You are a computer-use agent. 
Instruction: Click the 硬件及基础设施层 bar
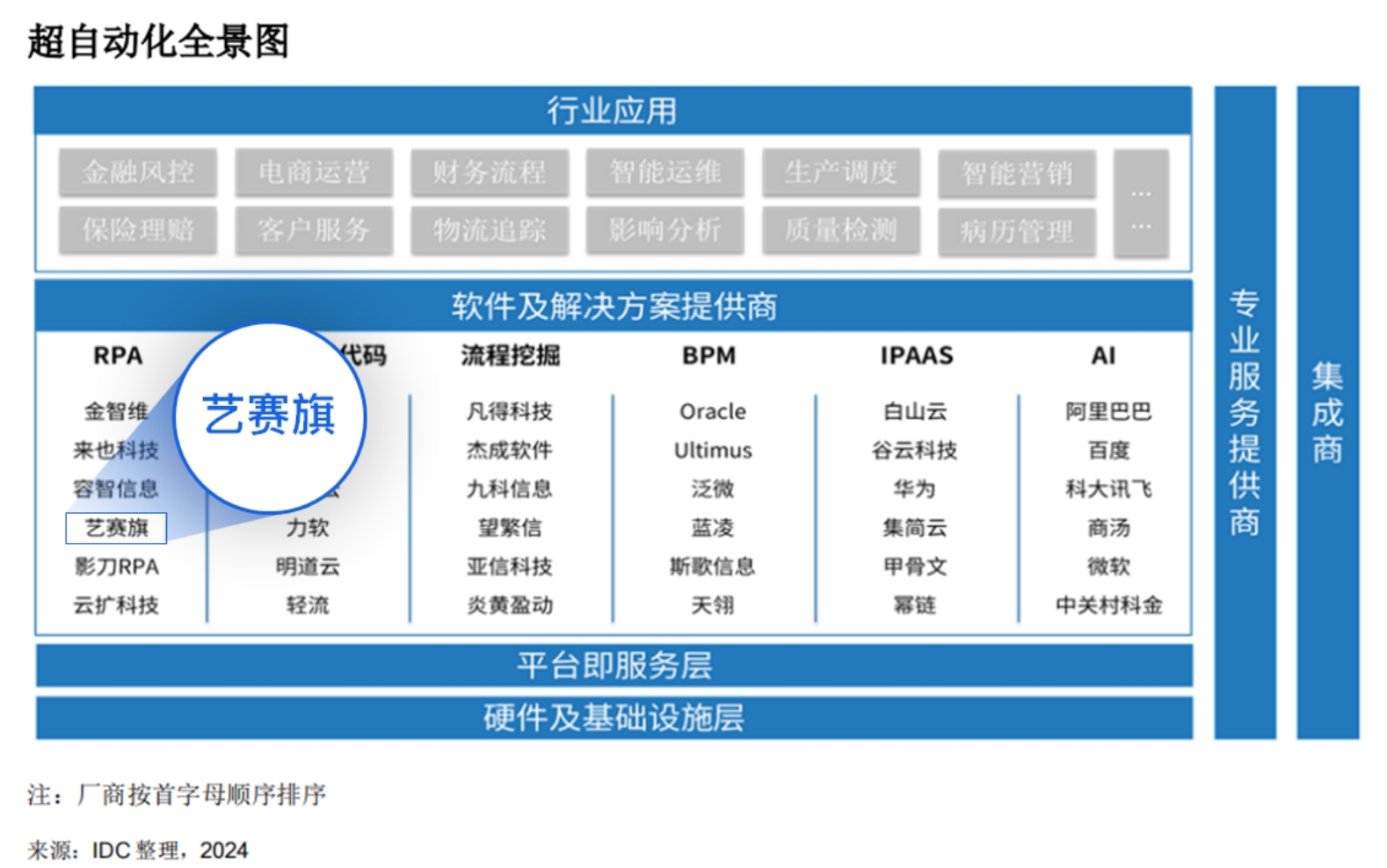point(614,718)
